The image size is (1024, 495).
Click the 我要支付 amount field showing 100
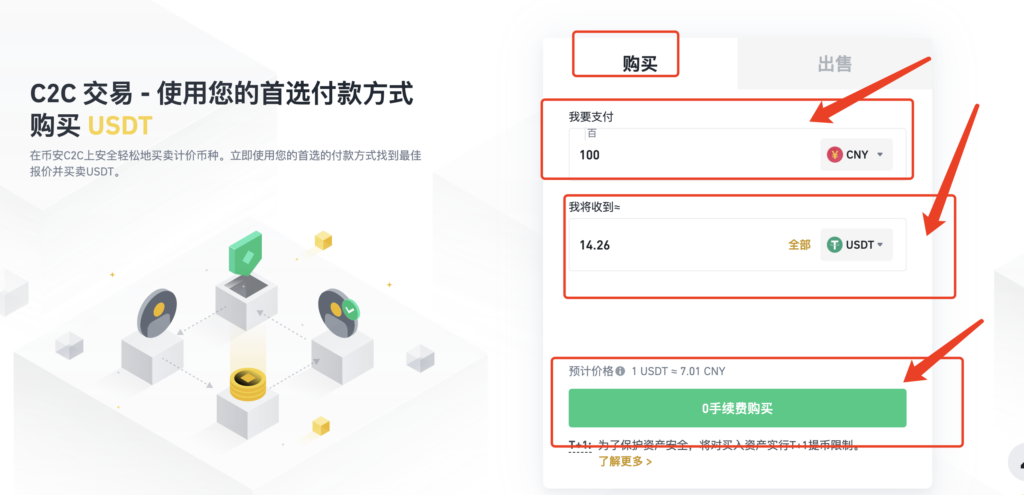tap(692, 155)
